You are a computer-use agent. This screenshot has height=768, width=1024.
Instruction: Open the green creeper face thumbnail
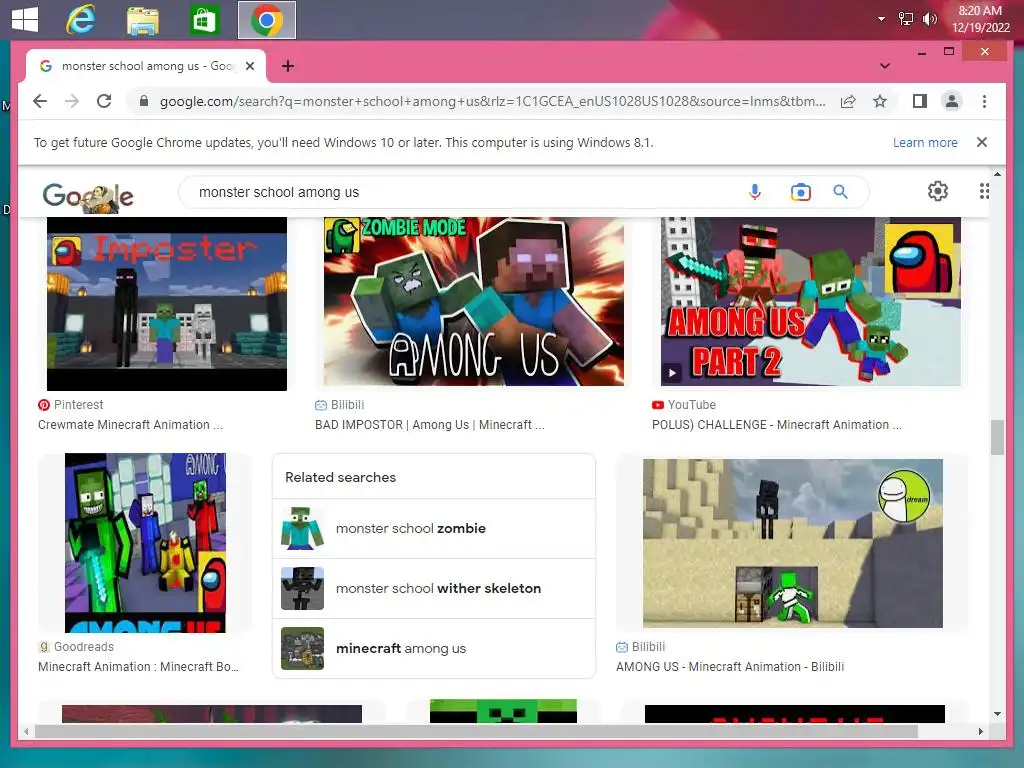(503, 711)
